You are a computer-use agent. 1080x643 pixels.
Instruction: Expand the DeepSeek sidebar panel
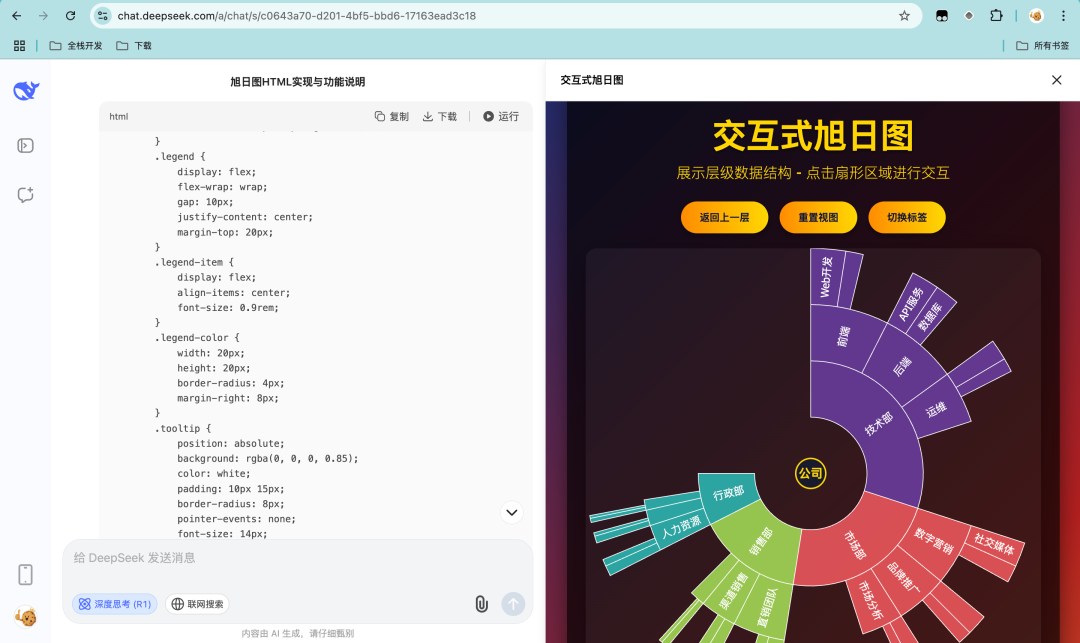click(x=25, y=145)
